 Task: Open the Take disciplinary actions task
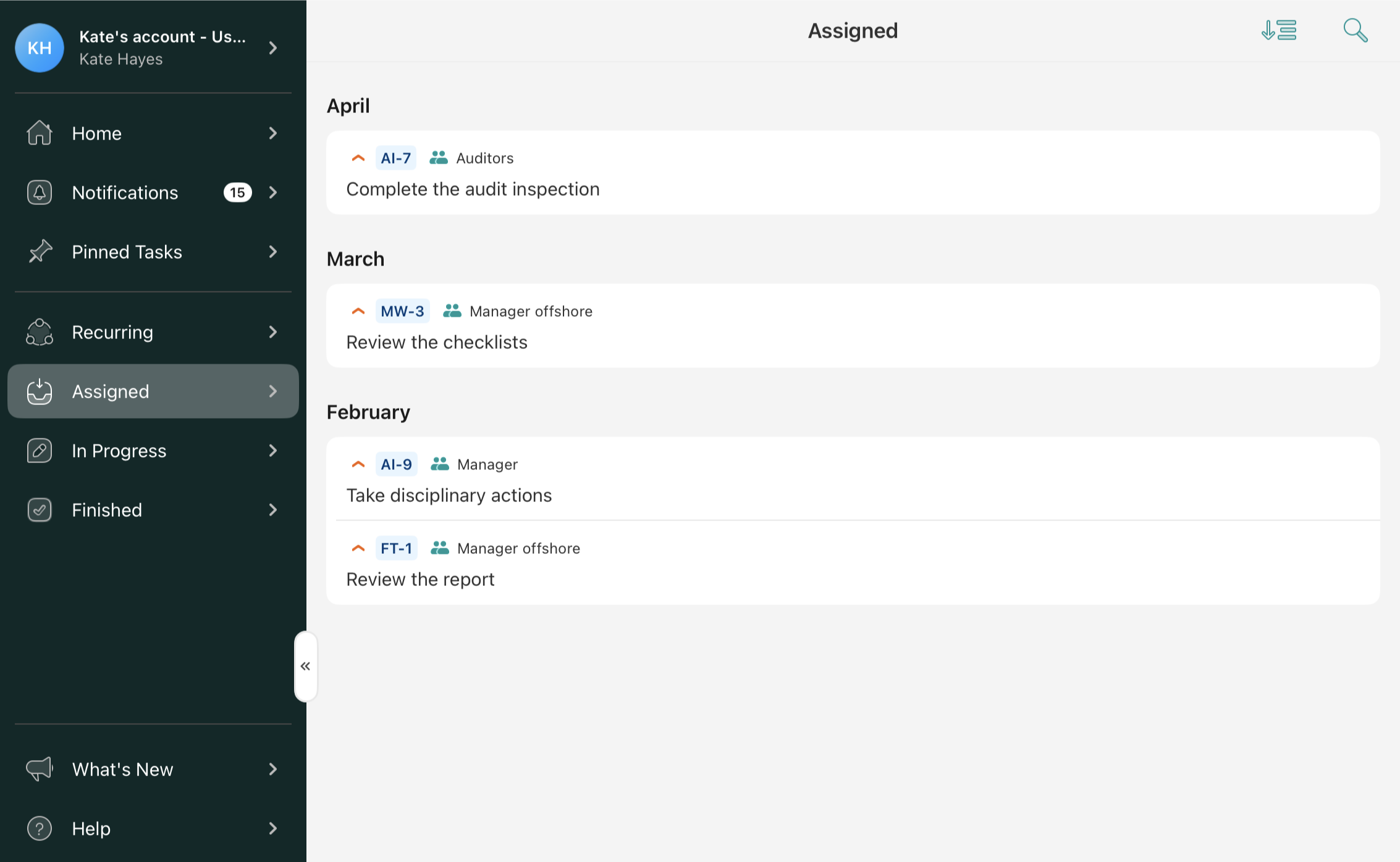(449, 495)
